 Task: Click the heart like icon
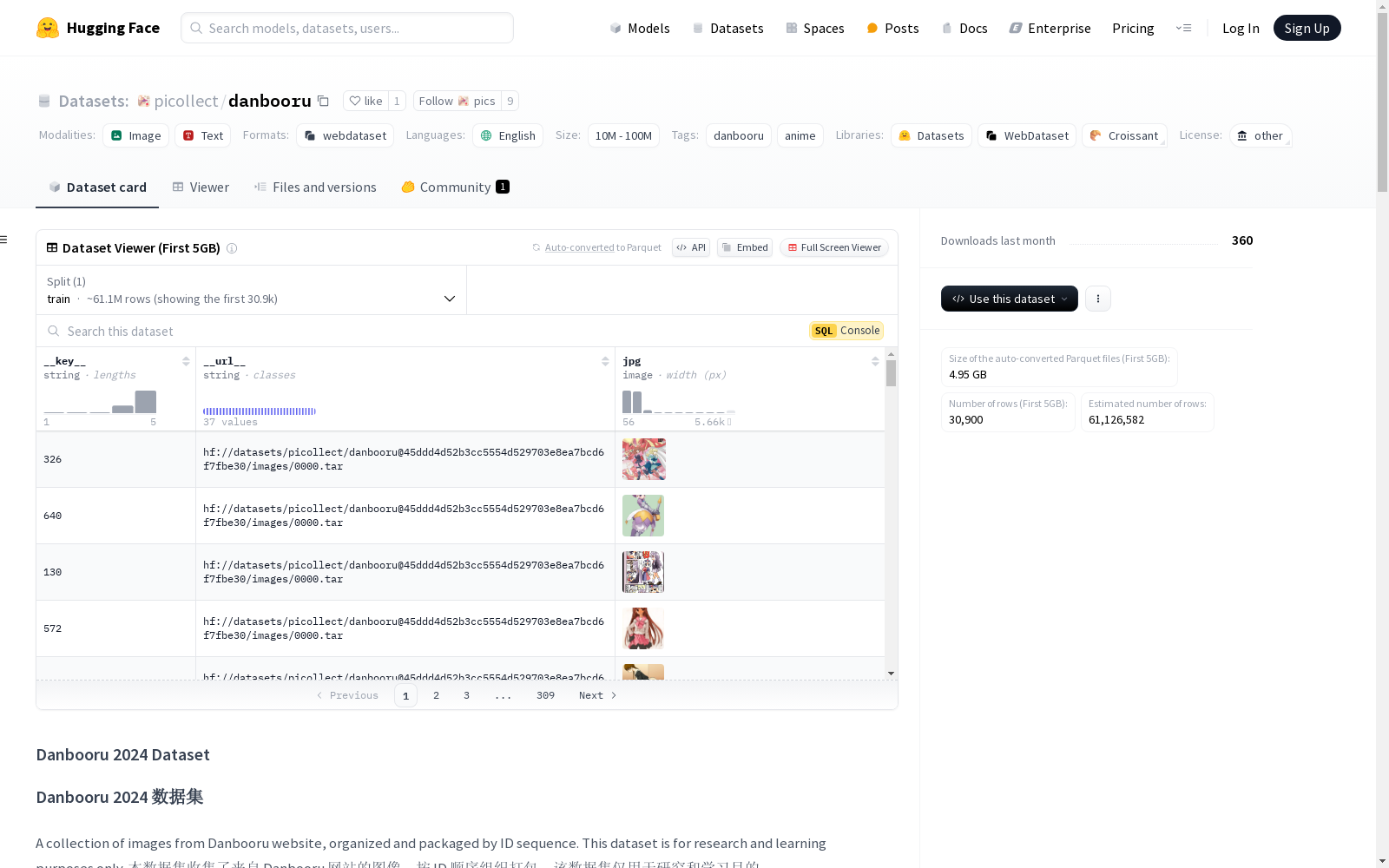pos(355,101)
